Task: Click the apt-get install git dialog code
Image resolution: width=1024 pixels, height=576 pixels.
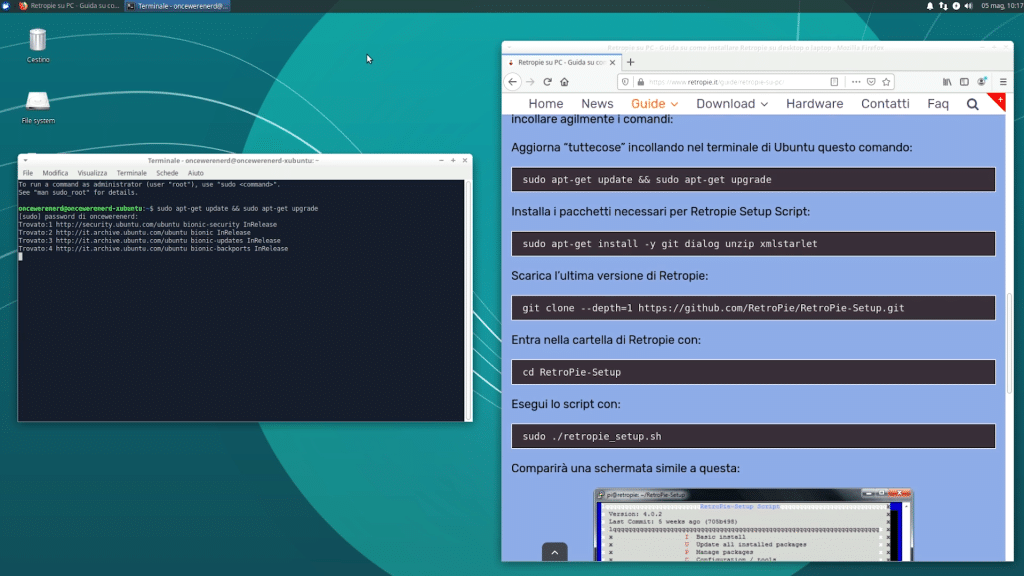Action: (x=753, y=244)
